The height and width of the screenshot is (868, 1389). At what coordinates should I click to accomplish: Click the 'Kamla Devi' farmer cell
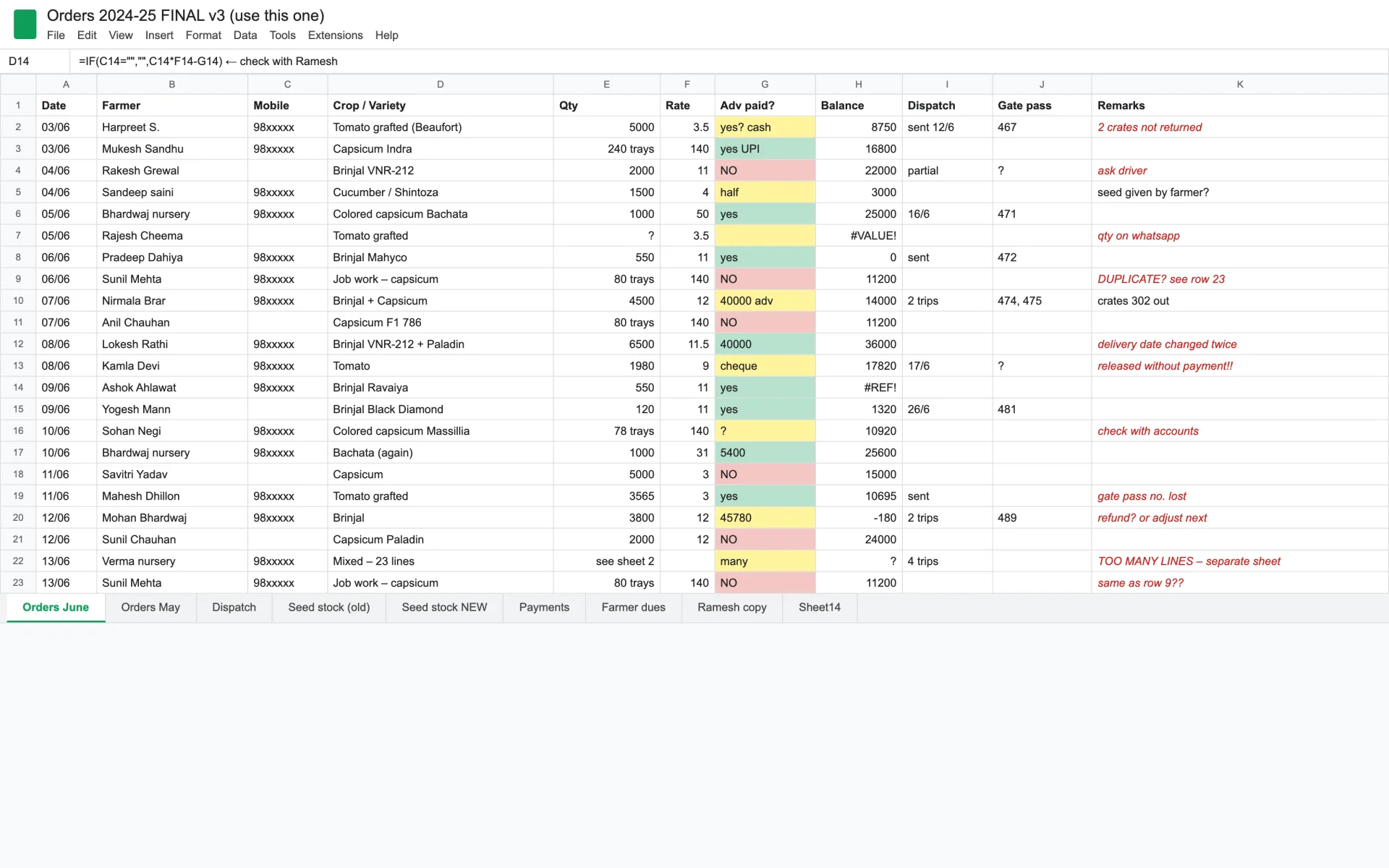[x=172, y=366]
